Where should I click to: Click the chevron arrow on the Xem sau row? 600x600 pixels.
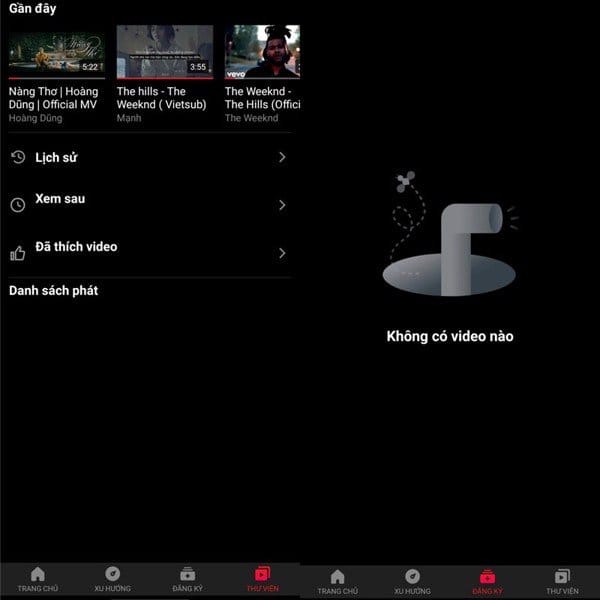(282, 205)
